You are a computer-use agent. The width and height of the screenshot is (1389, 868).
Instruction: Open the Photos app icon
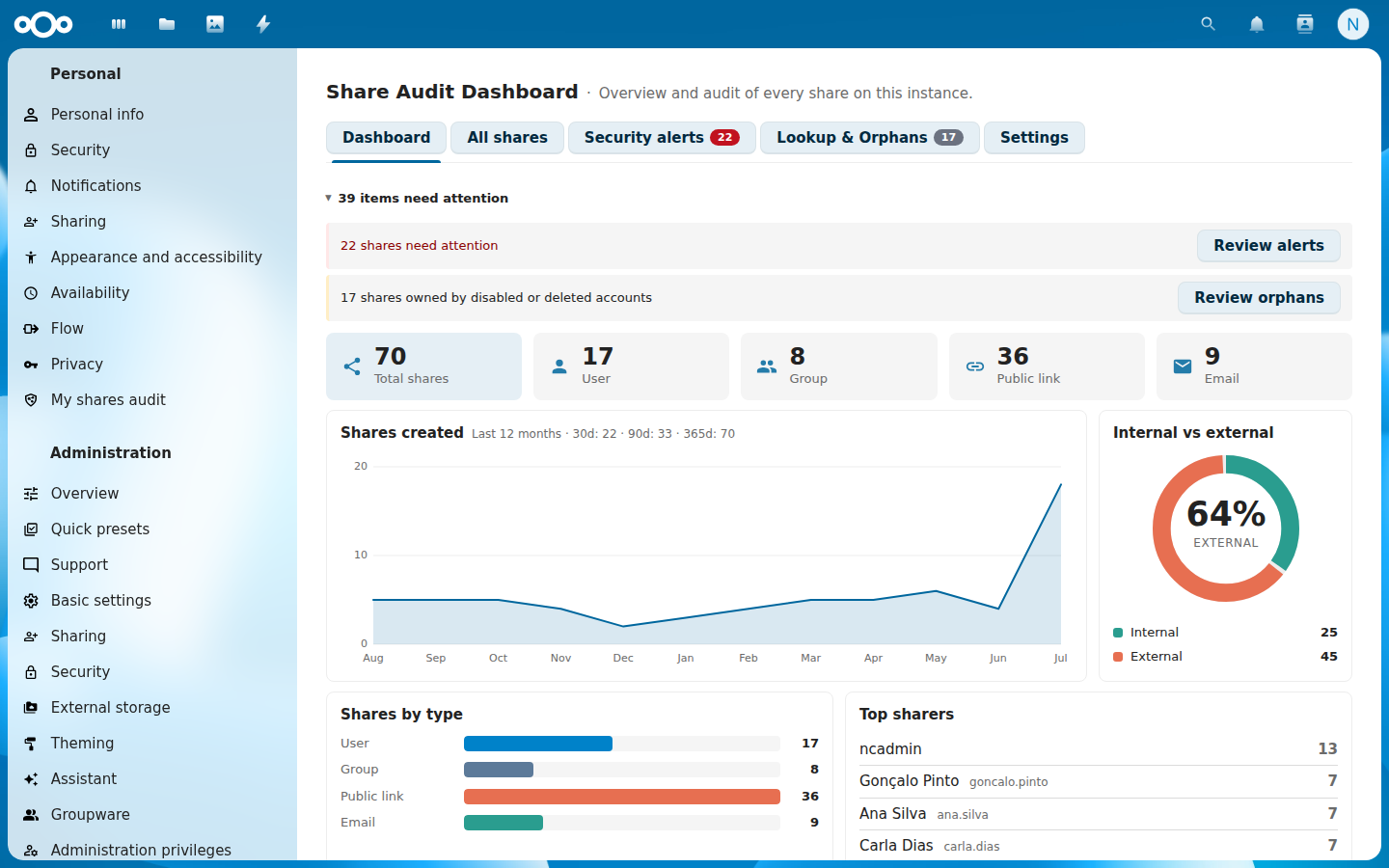point(215,24)
